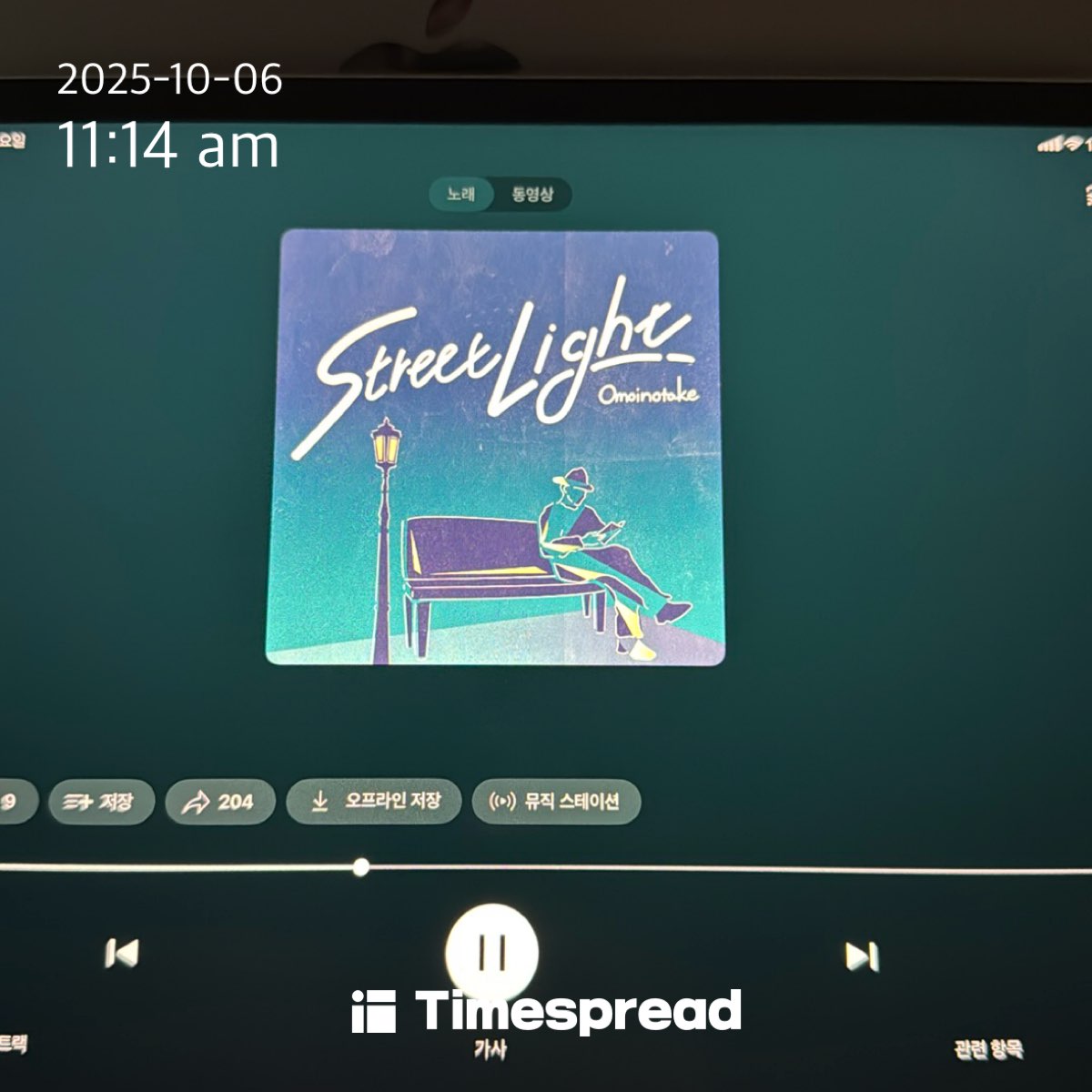This screenshot has height=1092, width=1092.
Task: Tap the 11:14 am timestamp overlay
Action: (168, 146)
